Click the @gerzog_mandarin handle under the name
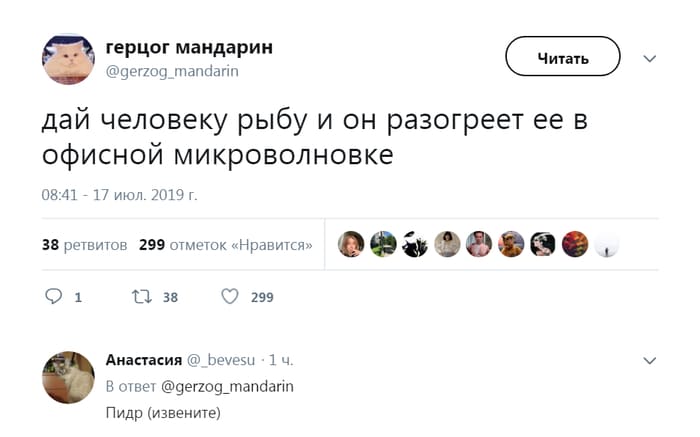This screenshot has width=700, height=437. coord(172,71)
